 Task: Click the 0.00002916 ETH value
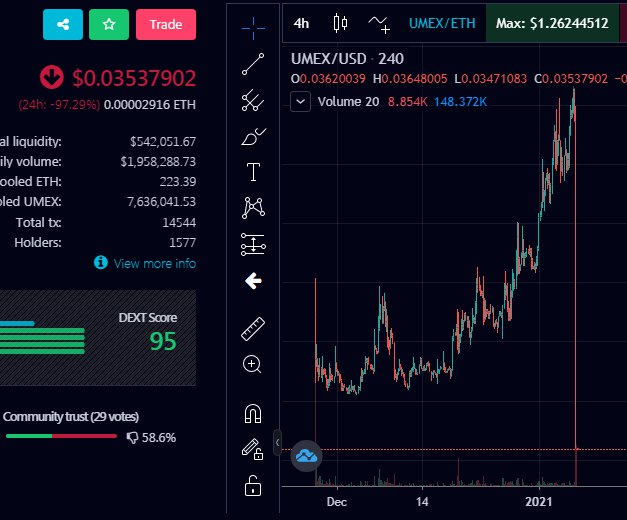pyautogui.click(x=150, y=105)
